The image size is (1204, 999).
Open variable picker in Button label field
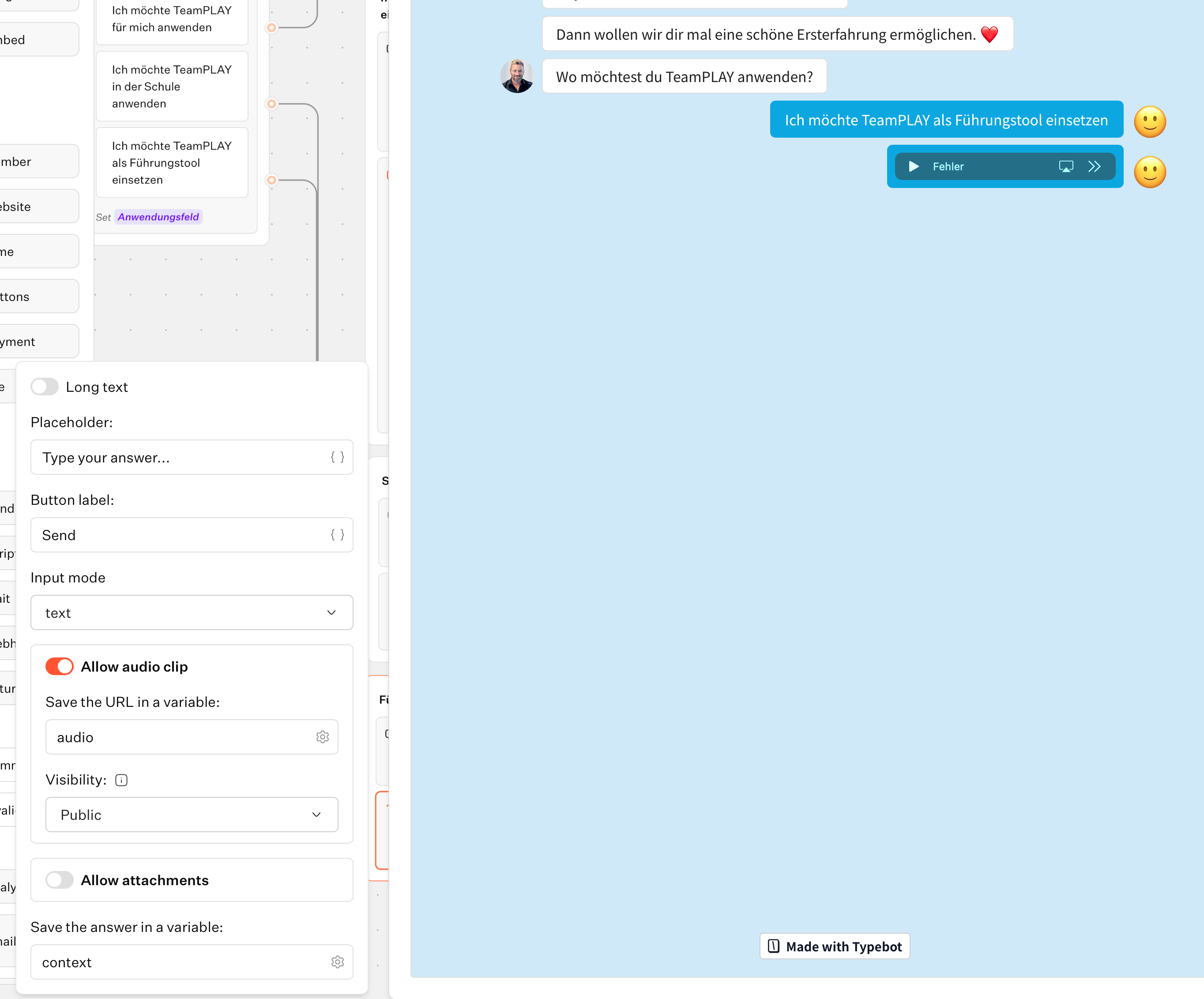338,535
